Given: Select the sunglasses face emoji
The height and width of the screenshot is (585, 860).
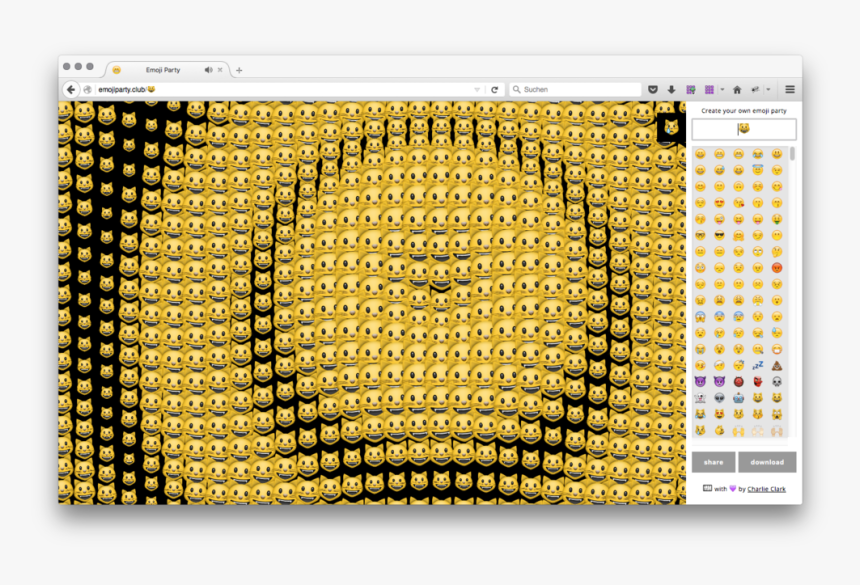Looking at the screenshot, I should (x=719, y=235).
